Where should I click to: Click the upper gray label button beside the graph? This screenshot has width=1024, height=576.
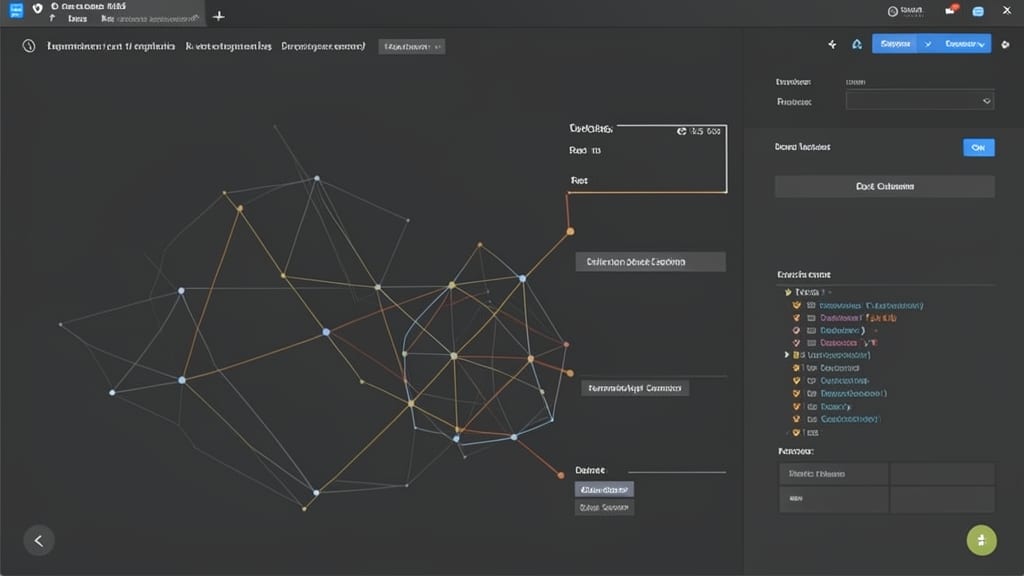(650, 262)
